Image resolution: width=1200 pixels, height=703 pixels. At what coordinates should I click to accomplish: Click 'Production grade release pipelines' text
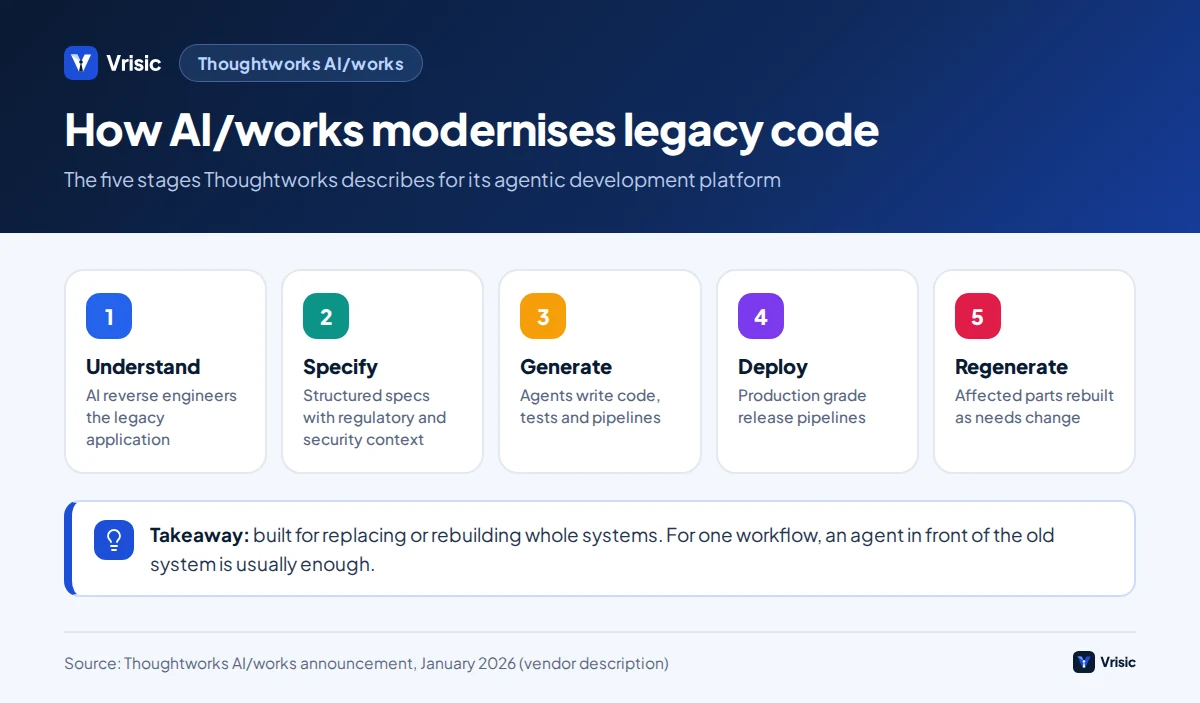pyautogui.click(x=802, y=406)
